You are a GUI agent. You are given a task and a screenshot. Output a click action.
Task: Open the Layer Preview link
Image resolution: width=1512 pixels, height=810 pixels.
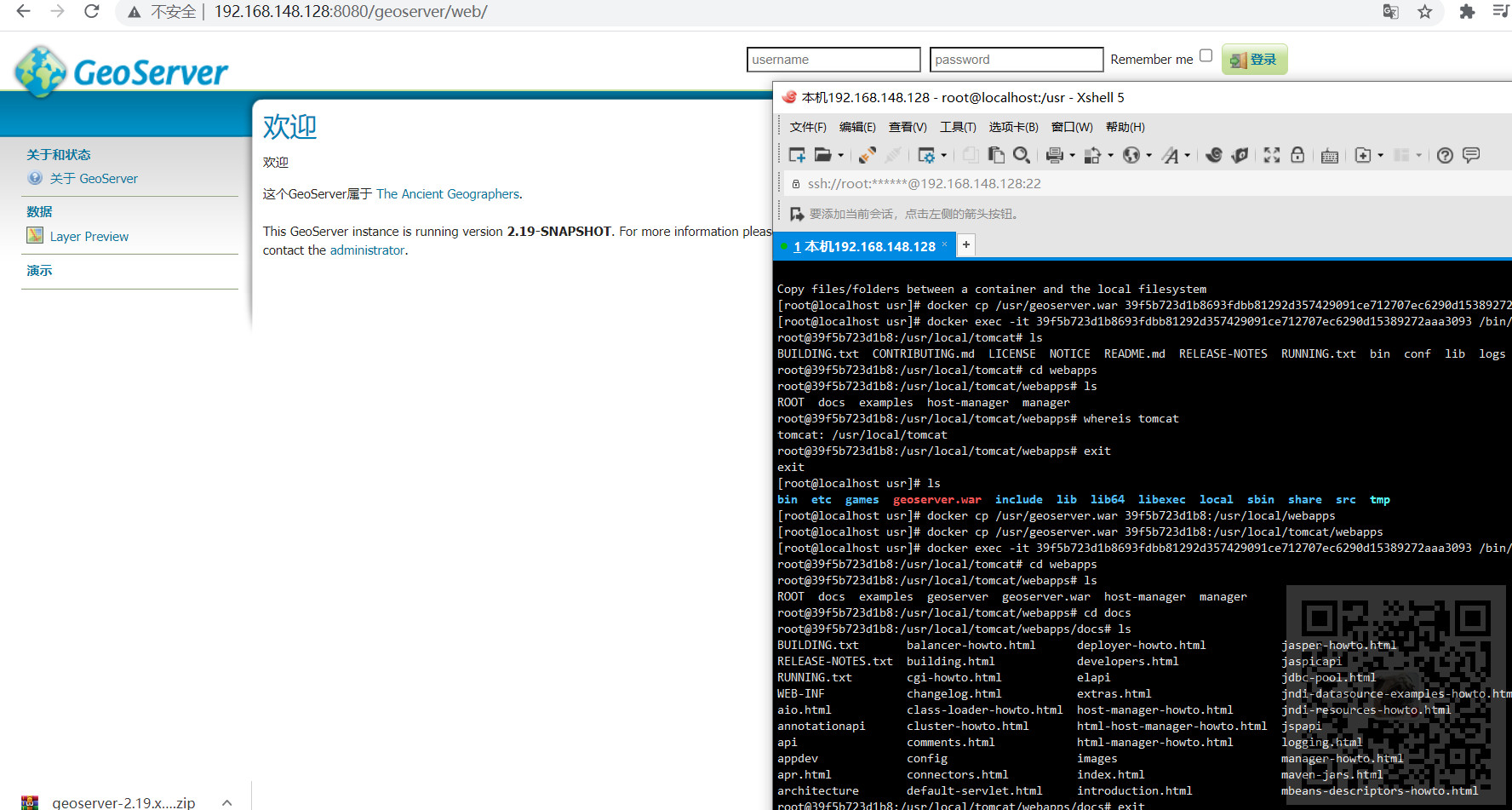point(89,236)
